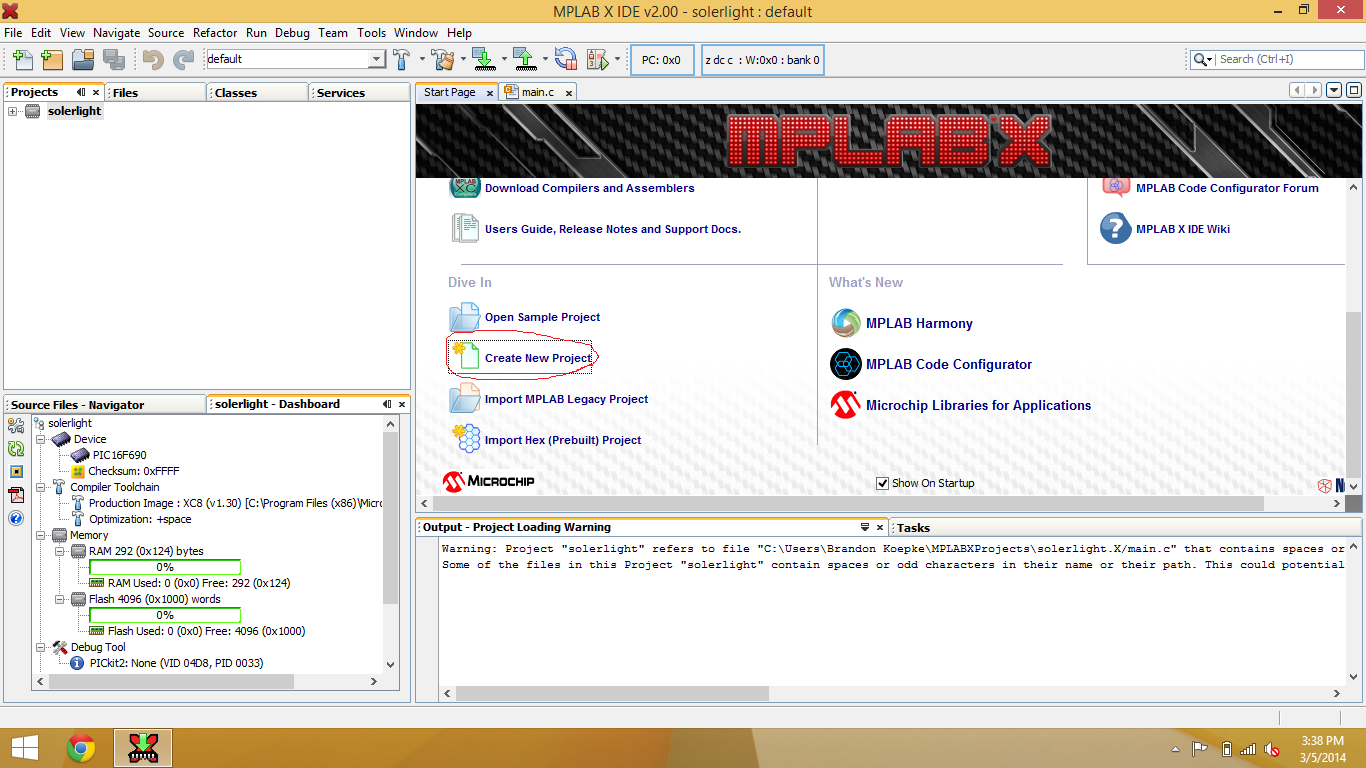Image resolution: width=1366 pixels, height=768 pixels.
Task: Click the Dashboard breakpoint square icon
Action: [16, 472]
